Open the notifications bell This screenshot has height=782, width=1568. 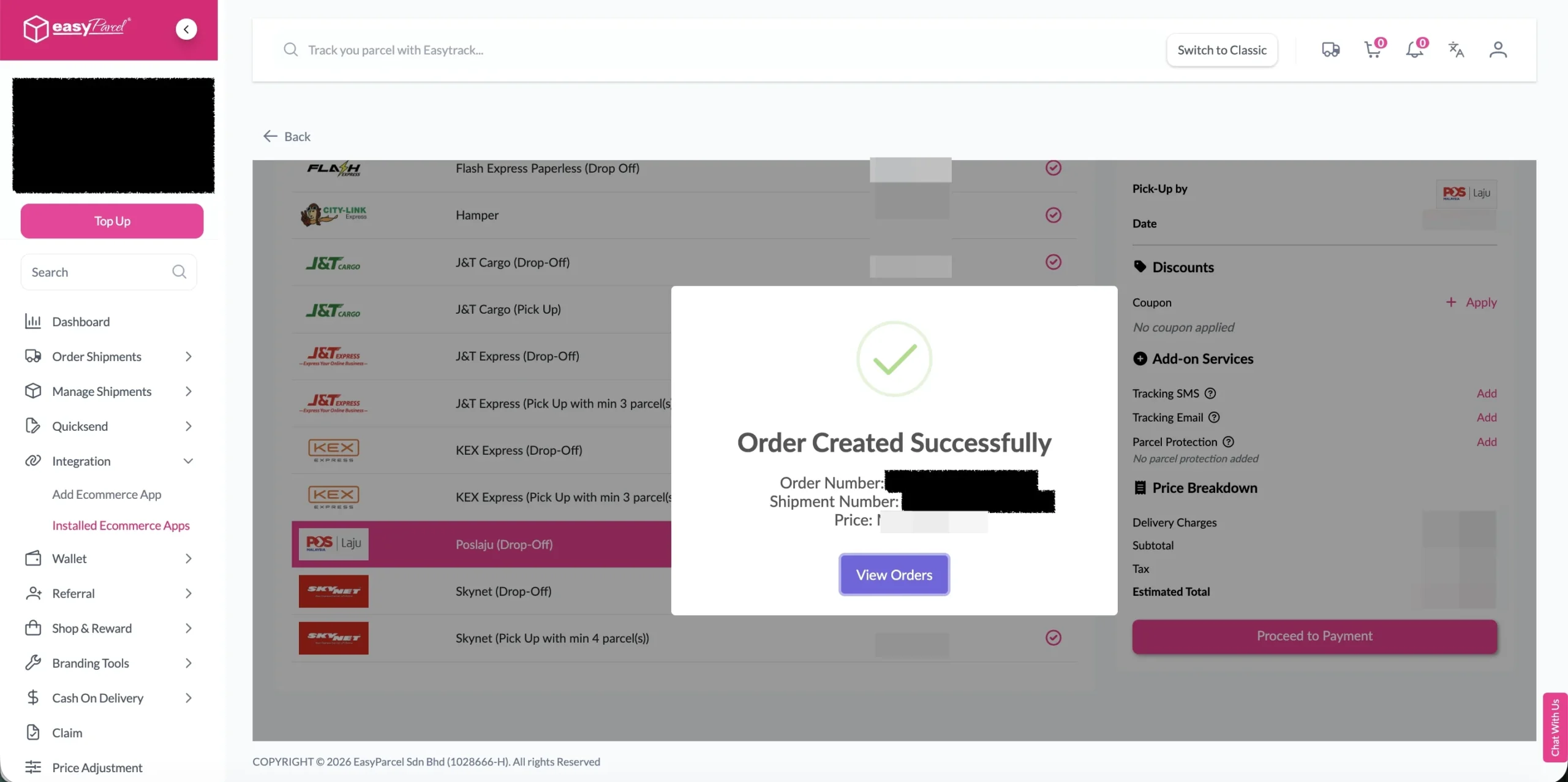click(1414, 50)
